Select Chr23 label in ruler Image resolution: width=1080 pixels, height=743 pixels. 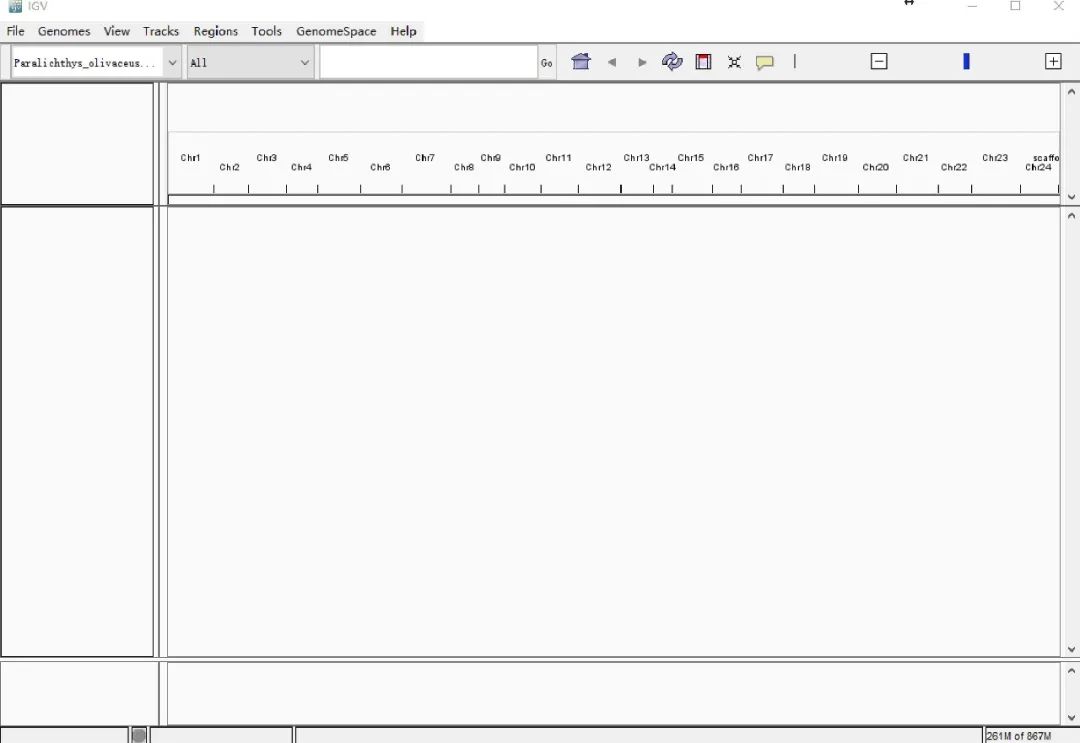(x=995, y=158)
